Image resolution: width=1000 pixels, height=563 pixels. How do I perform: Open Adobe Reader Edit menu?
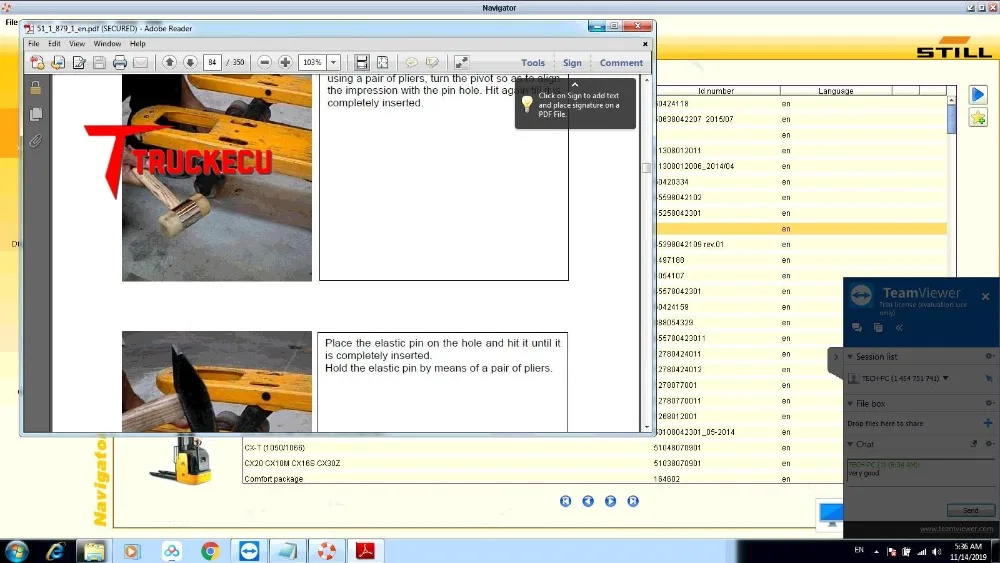[x=54, y=43]
